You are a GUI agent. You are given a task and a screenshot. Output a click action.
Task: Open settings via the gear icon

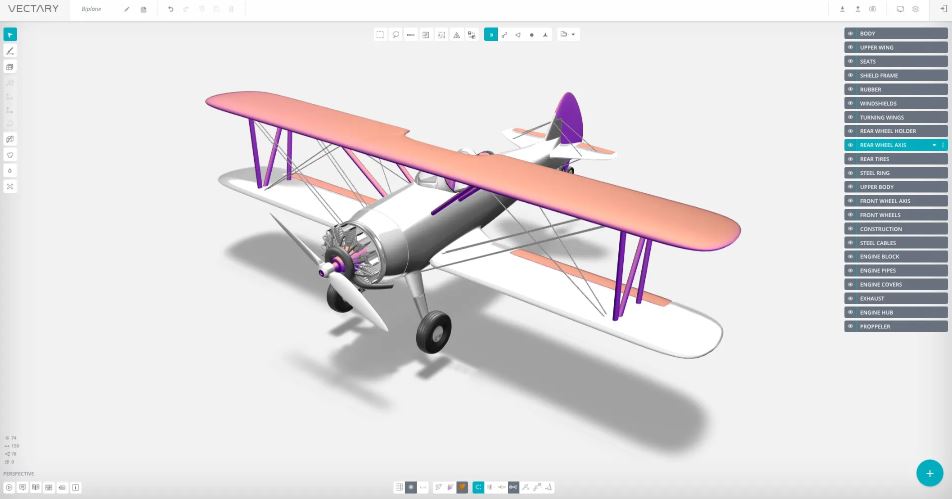coord(916,9)
